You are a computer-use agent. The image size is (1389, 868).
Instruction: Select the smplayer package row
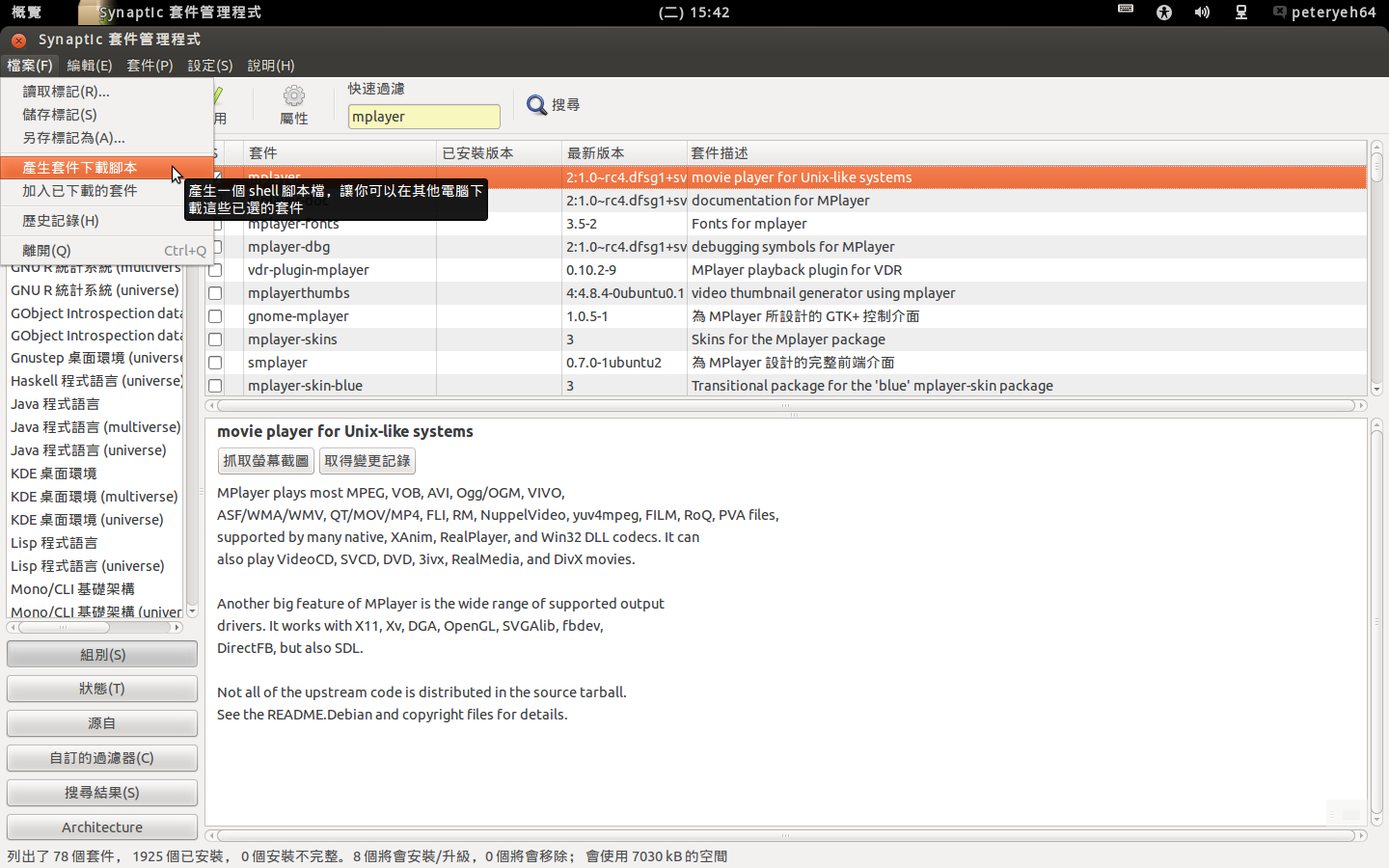(x=785, y=363)
